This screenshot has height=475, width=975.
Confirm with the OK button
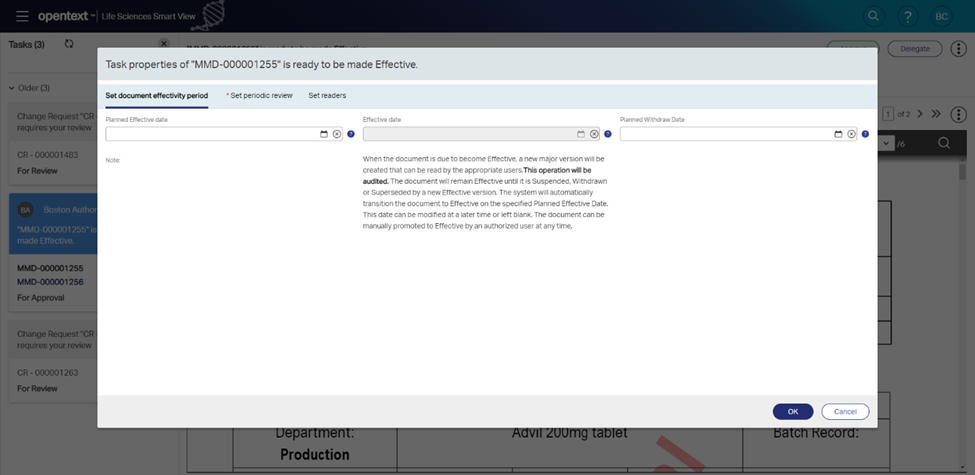click(x=793, y=412)
